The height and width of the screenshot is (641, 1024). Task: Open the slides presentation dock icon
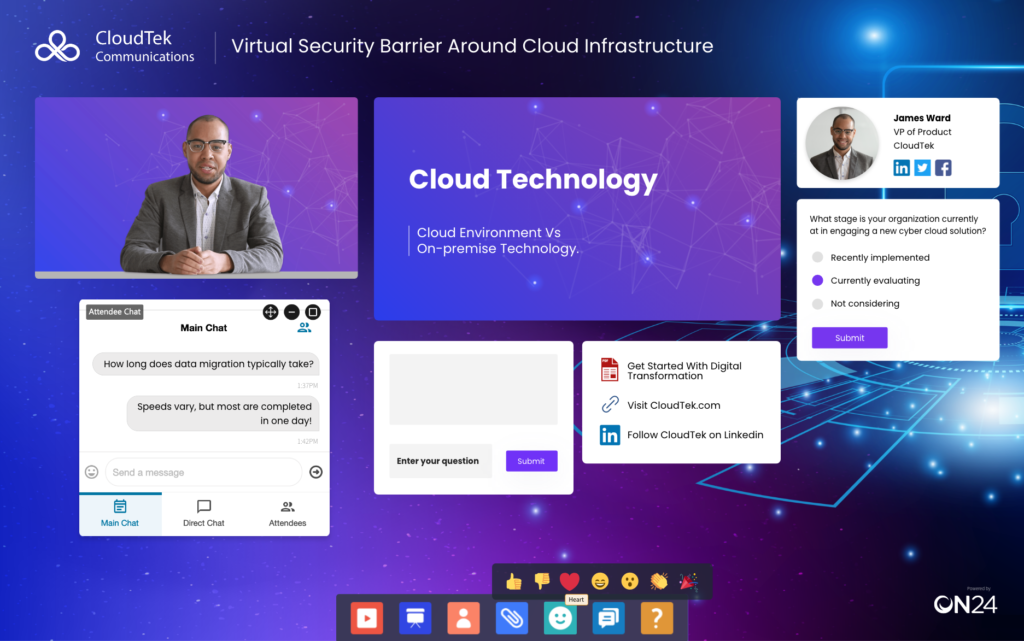[x=415, y=618]
